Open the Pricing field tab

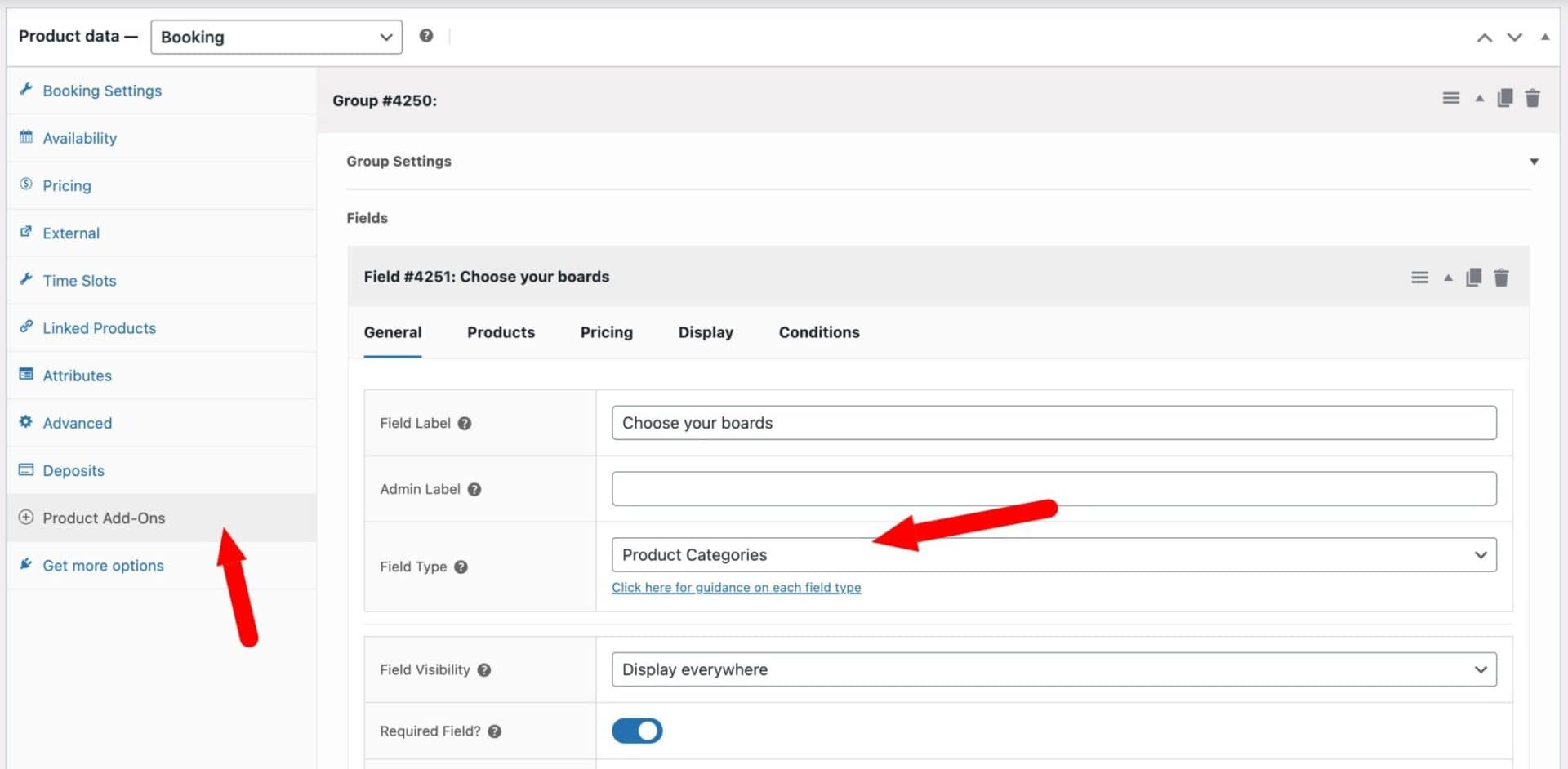(607, 332)
